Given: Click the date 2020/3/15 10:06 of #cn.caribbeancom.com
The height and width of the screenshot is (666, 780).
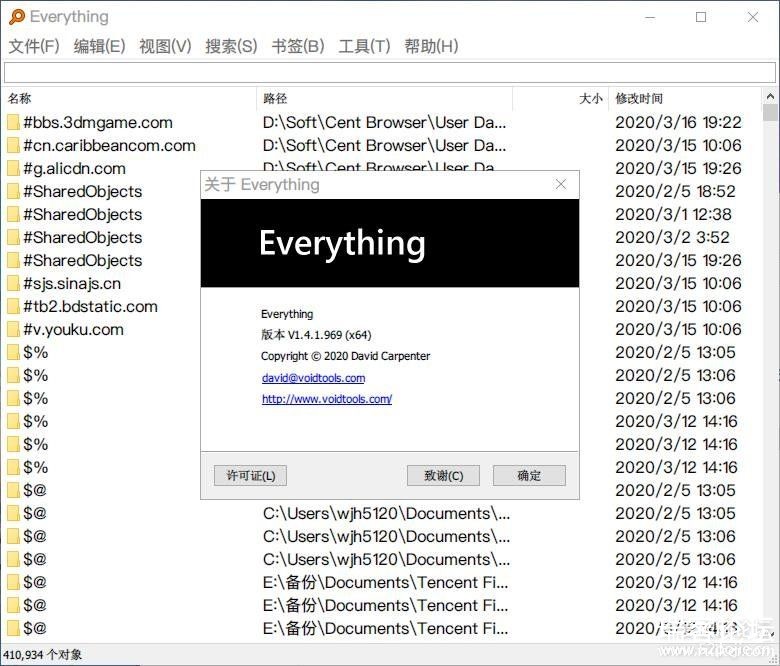Looking at the screenshot, I should click(x=679, y=145).
